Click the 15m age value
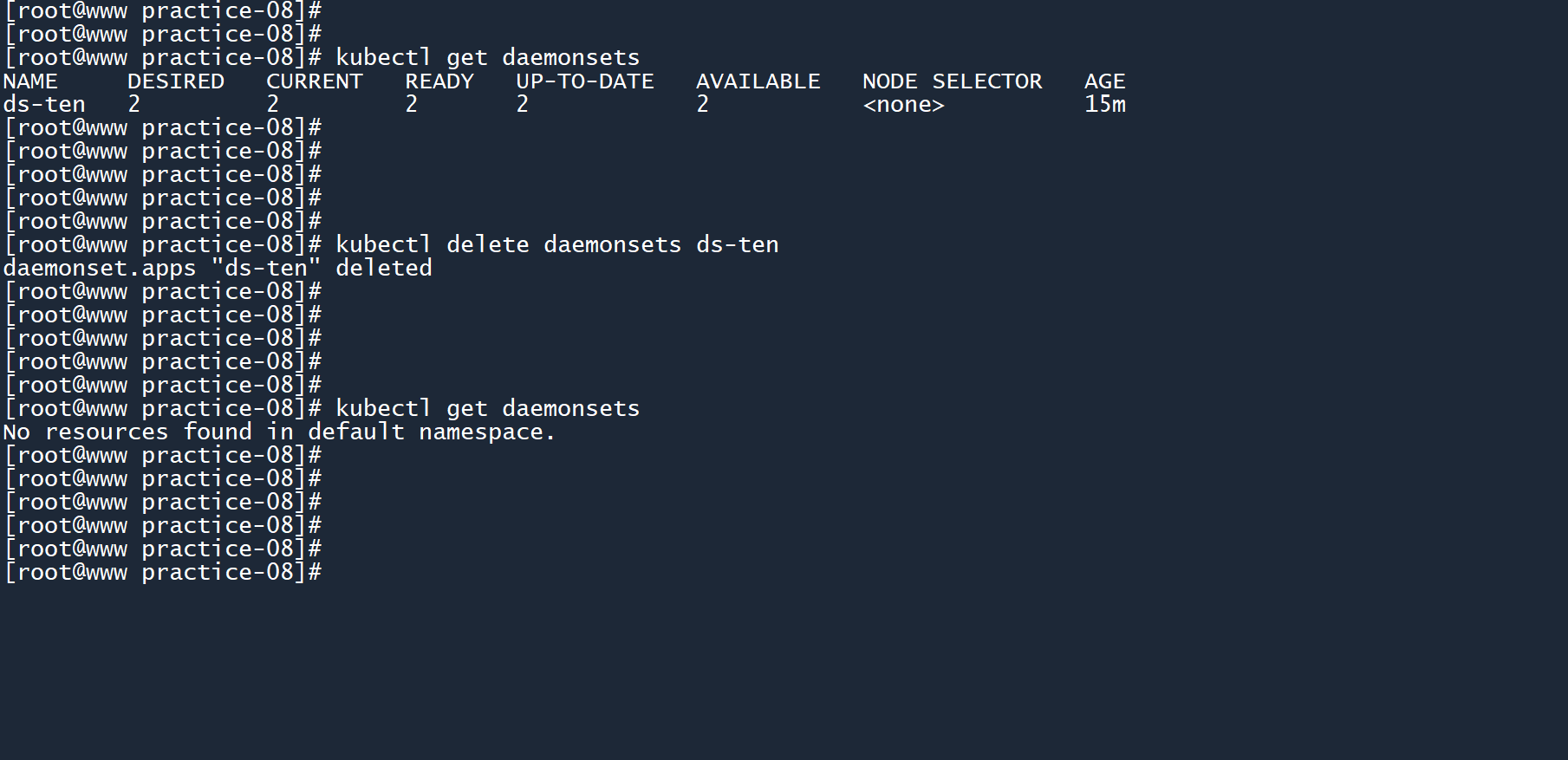This screenshot has width=1568, height=760. click(1105, 105)
